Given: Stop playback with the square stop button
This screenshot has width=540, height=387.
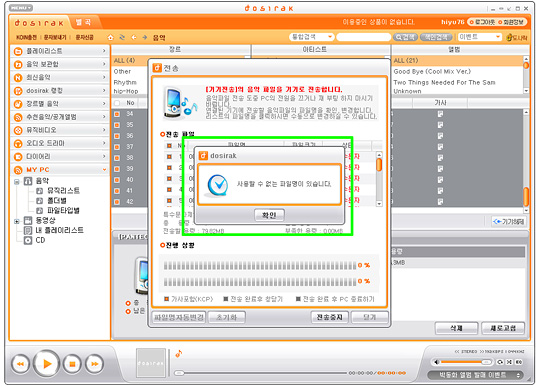Looking at the screenshot, I should (72, 364).
